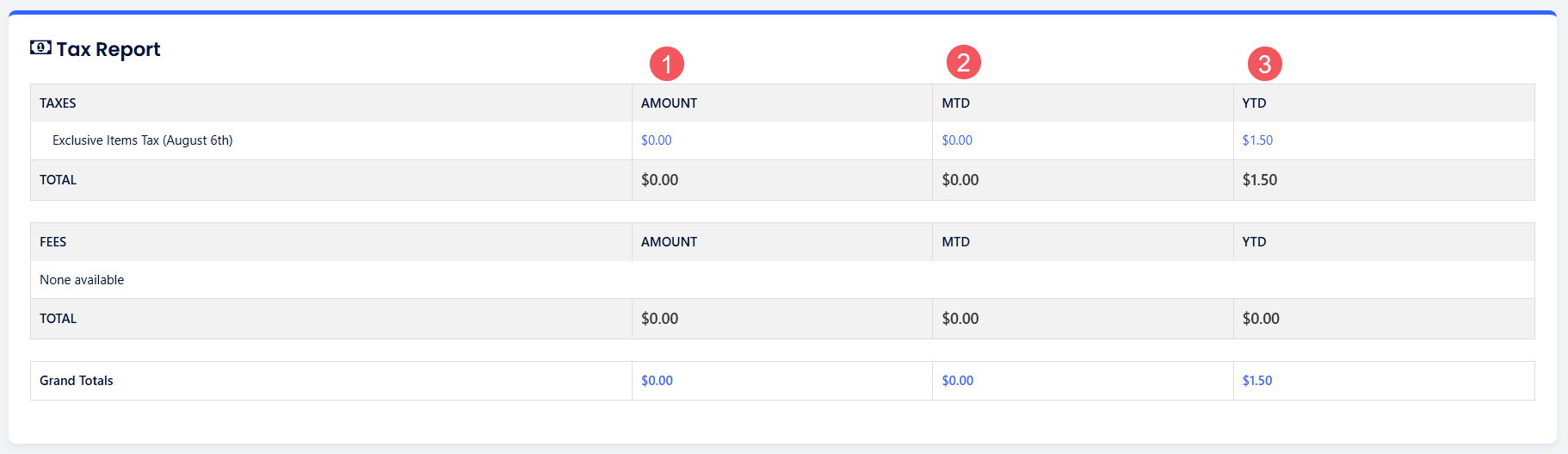The height and width of the screenshot is (454, 1568).
Task: Click the Fees TOTAL YTD $0.00 cell
Action: tap(1261, 319)
